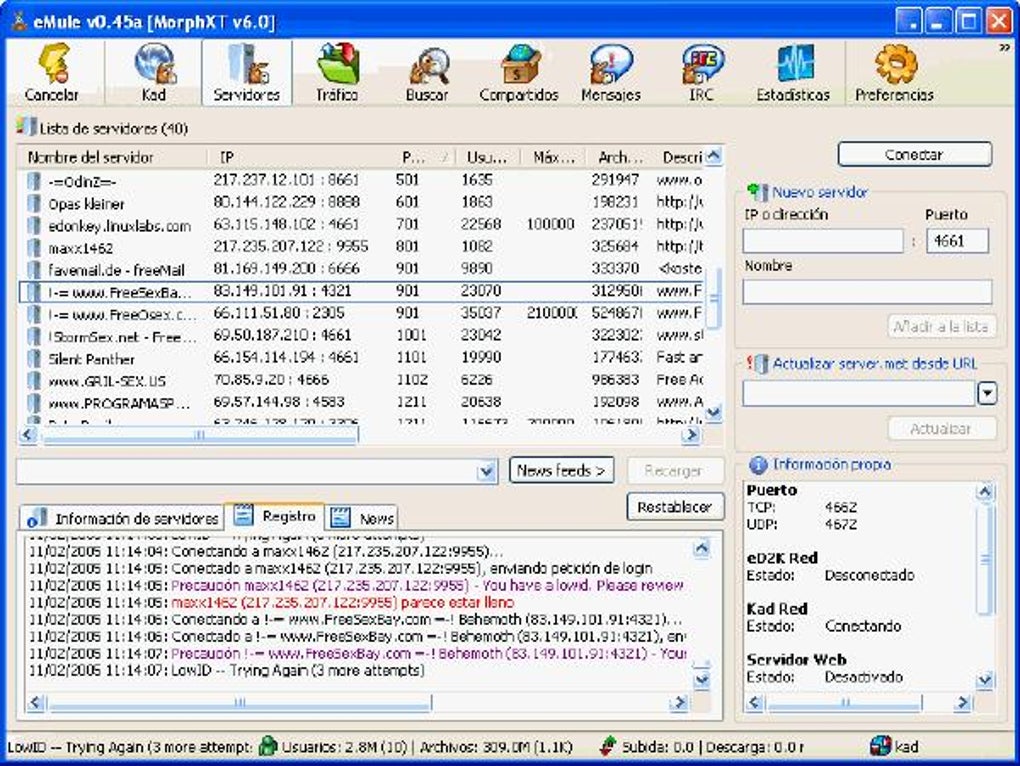
Task: Select the www.PROGRAMASP... server row
Action: click(363, 403)
